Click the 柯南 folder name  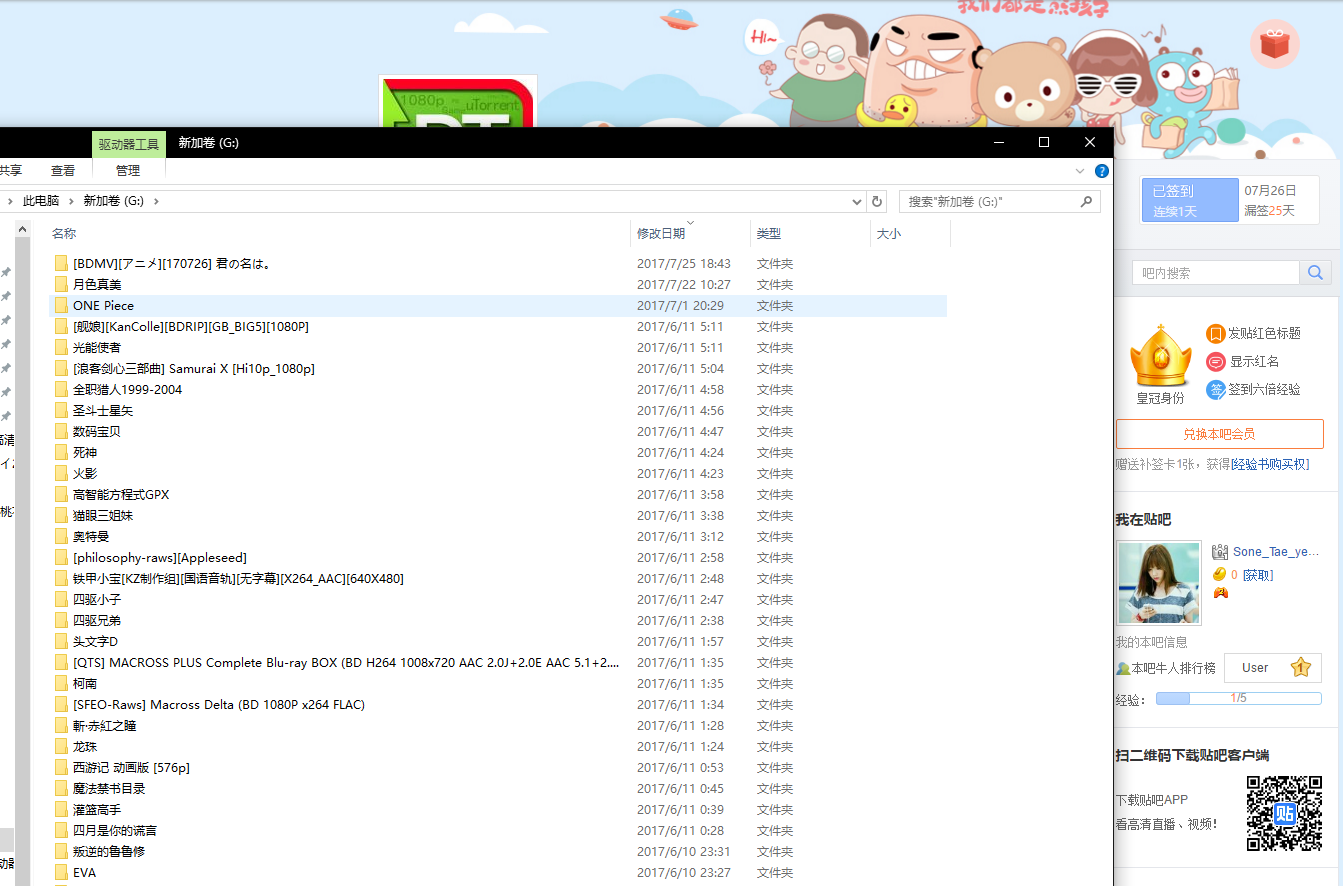(x=85, y=684)
